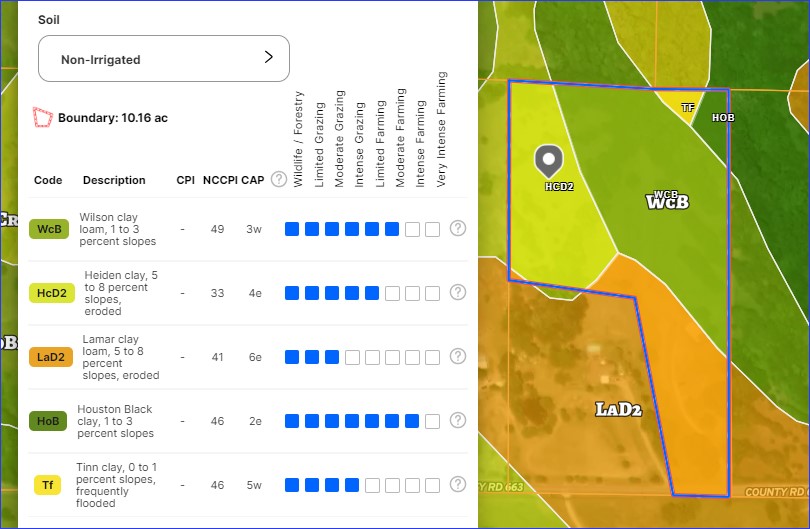Click the Code column header
Viewport: 810px width, 529px height.
pyautogui.click(x=48, y=180)
